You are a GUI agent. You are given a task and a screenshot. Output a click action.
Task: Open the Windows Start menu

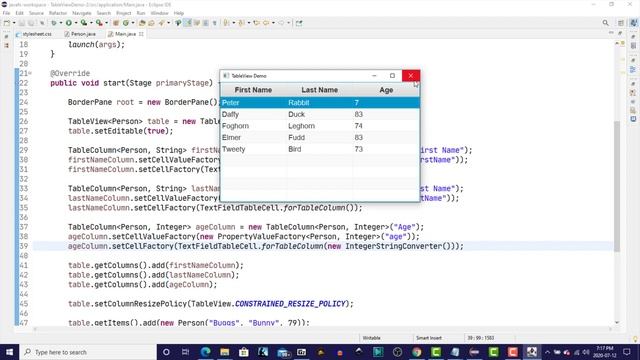(9, 352)
